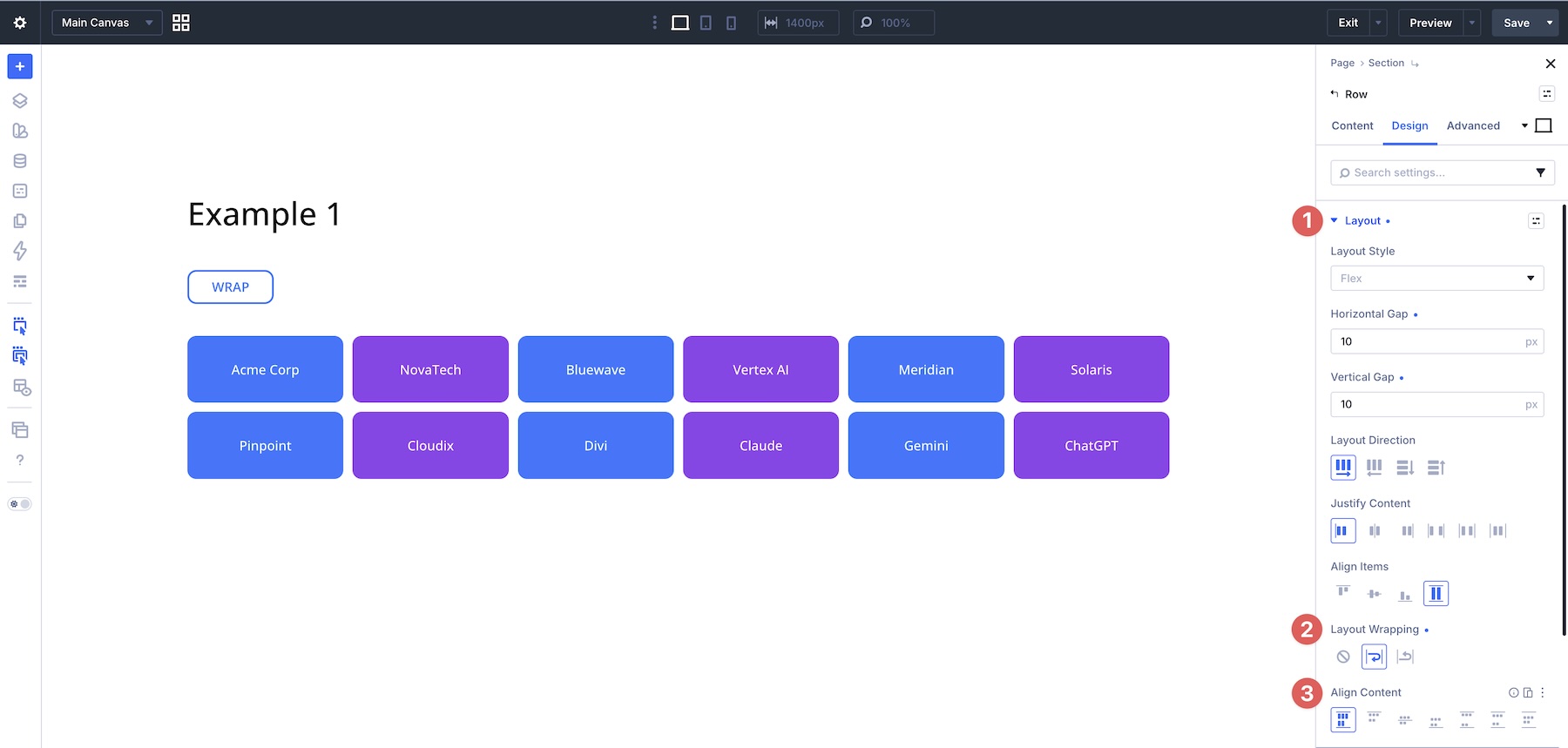Switch to the Content tab
The image size is (1568, 748).
pyautogui.click(x=1352, y=126)
